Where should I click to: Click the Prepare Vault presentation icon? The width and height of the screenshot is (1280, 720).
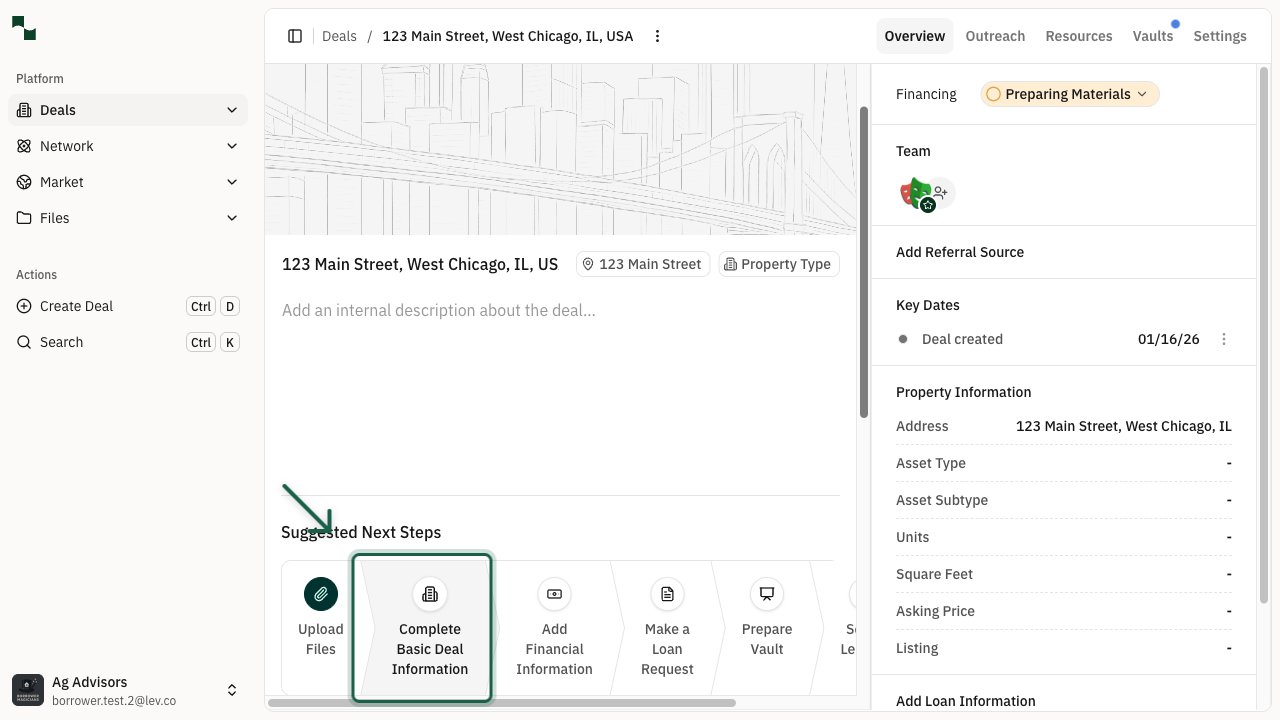tap(767, 594)
